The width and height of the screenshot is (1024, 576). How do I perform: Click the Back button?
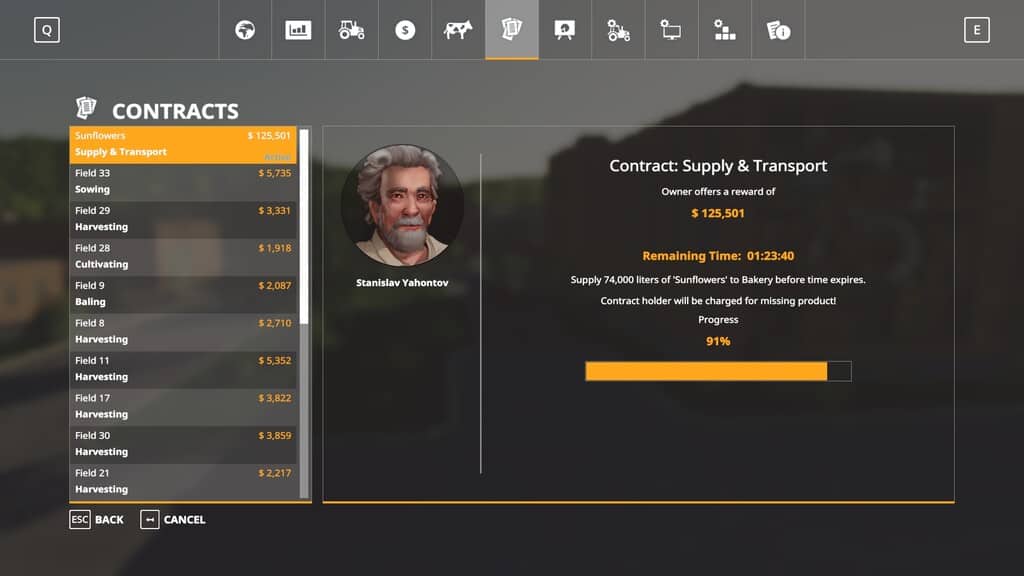97,520
